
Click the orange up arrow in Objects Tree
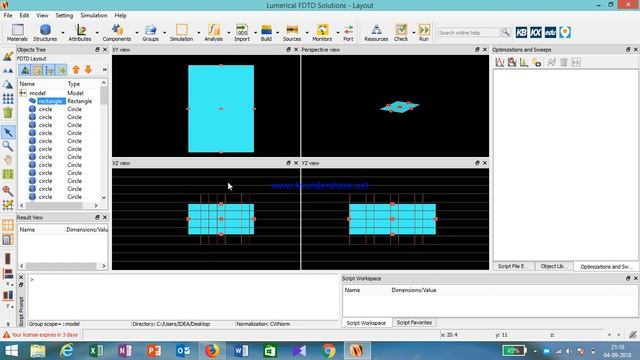point(76,70)
